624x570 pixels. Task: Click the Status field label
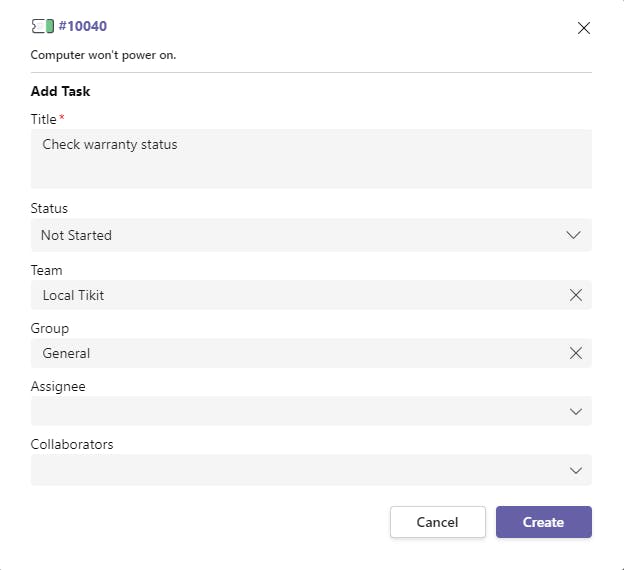50,208
